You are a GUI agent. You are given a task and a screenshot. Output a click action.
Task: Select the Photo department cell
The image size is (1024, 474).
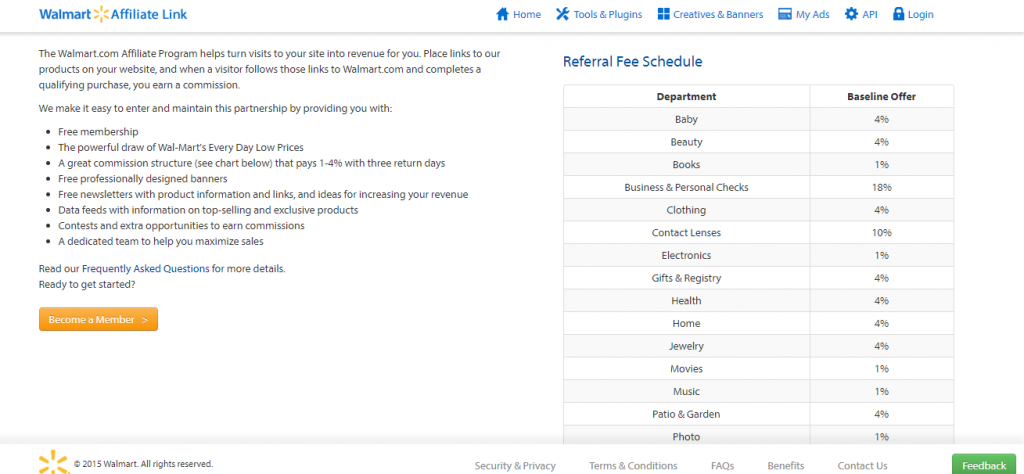click(x=686, y=436)
